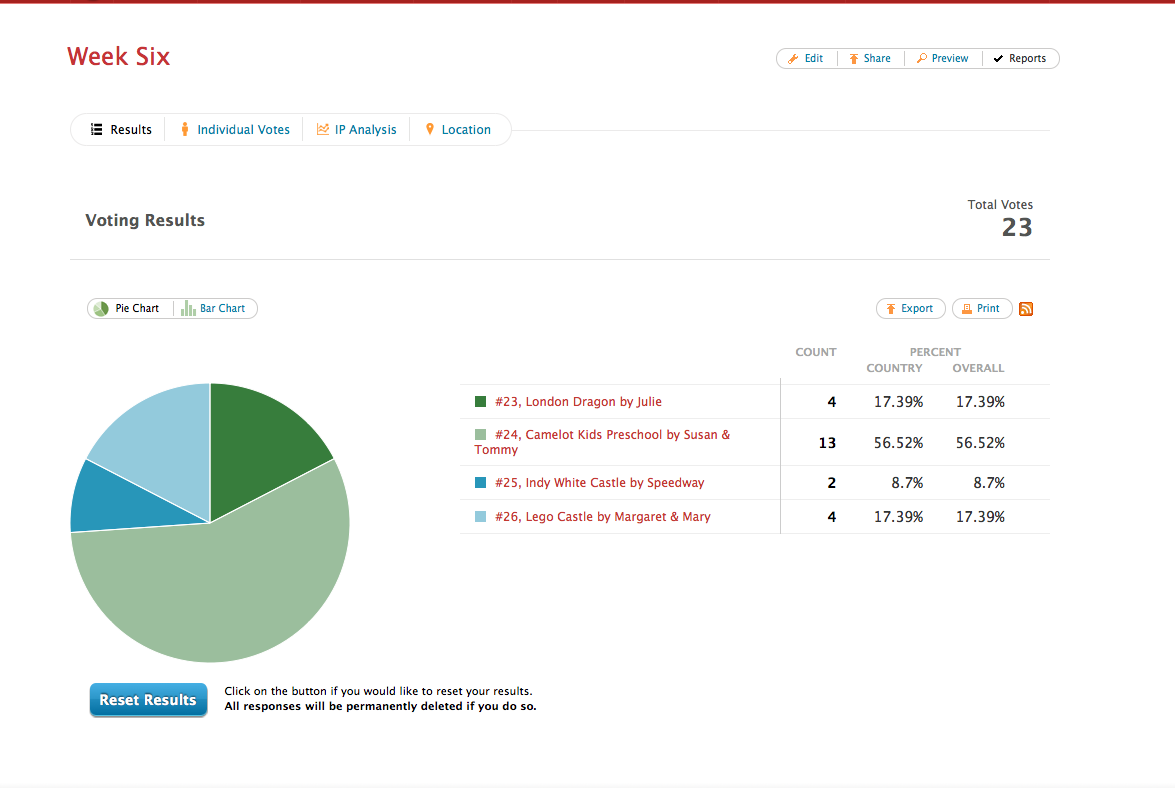Click the dark green #23 legend swatch
This screenshot has height=788, width=1175.
[480, 401]
